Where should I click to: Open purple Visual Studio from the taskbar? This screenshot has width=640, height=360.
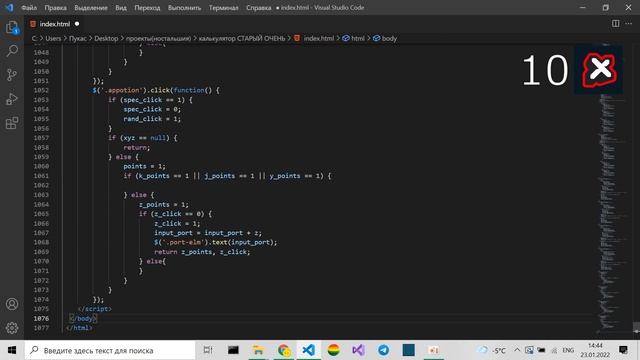pos(358,350)
